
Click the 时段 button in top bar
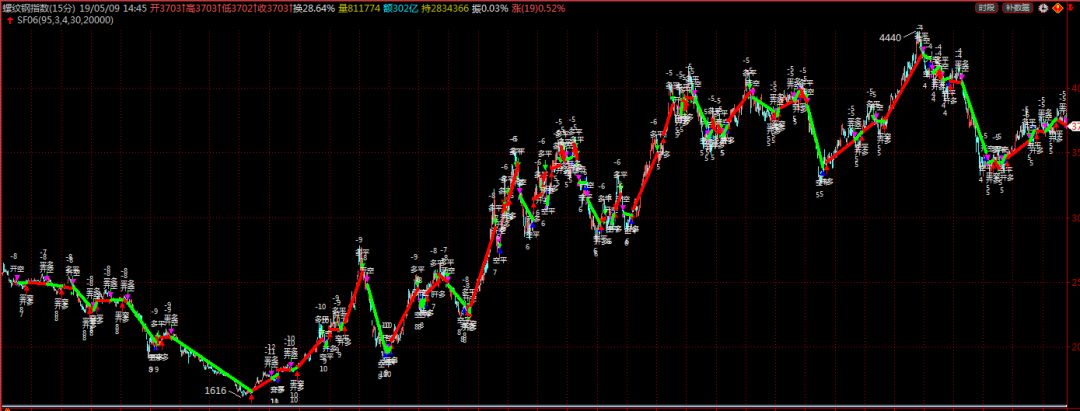tap(987, 7)
